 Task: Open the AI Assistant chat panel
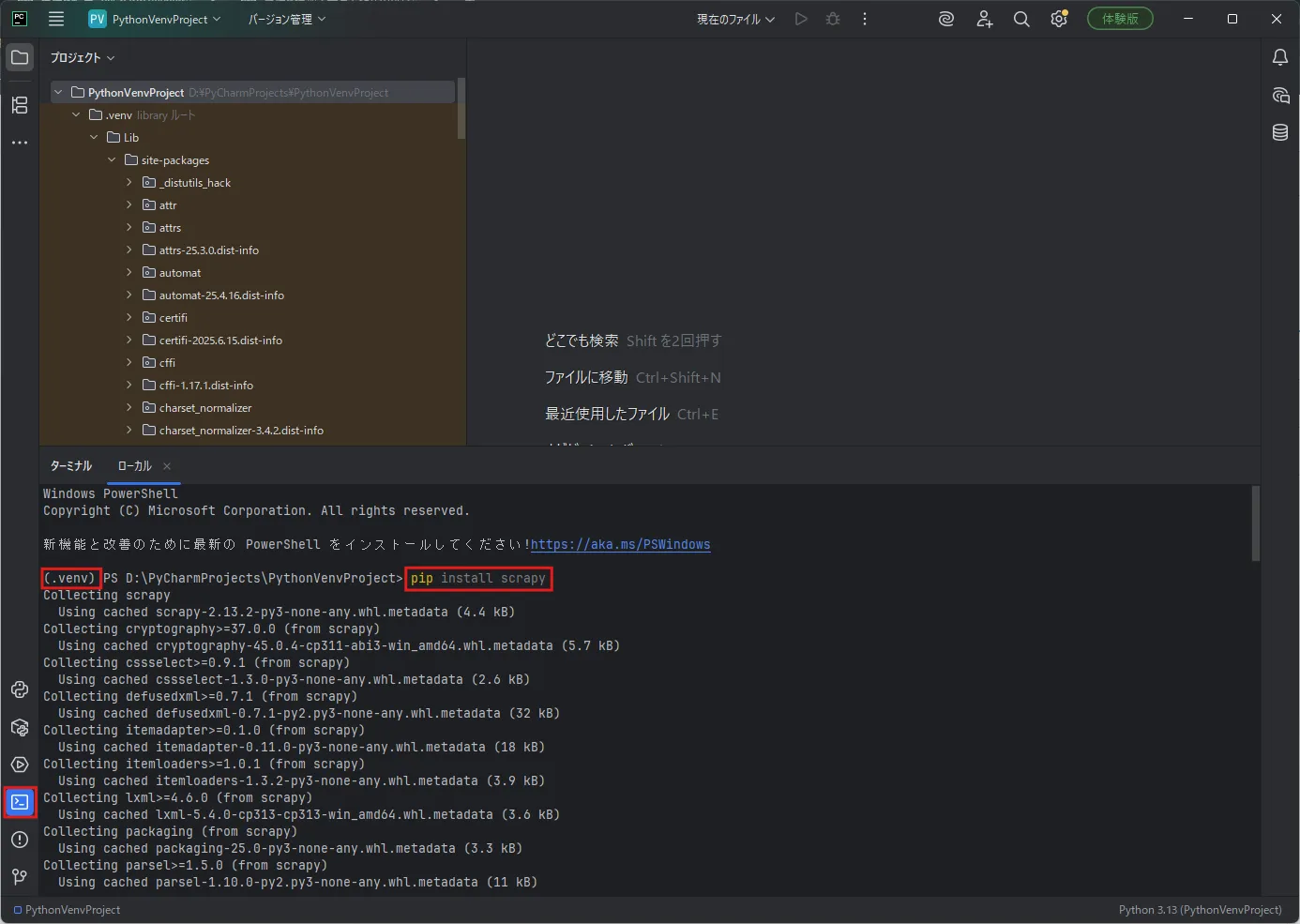[x=1280, y=95]
